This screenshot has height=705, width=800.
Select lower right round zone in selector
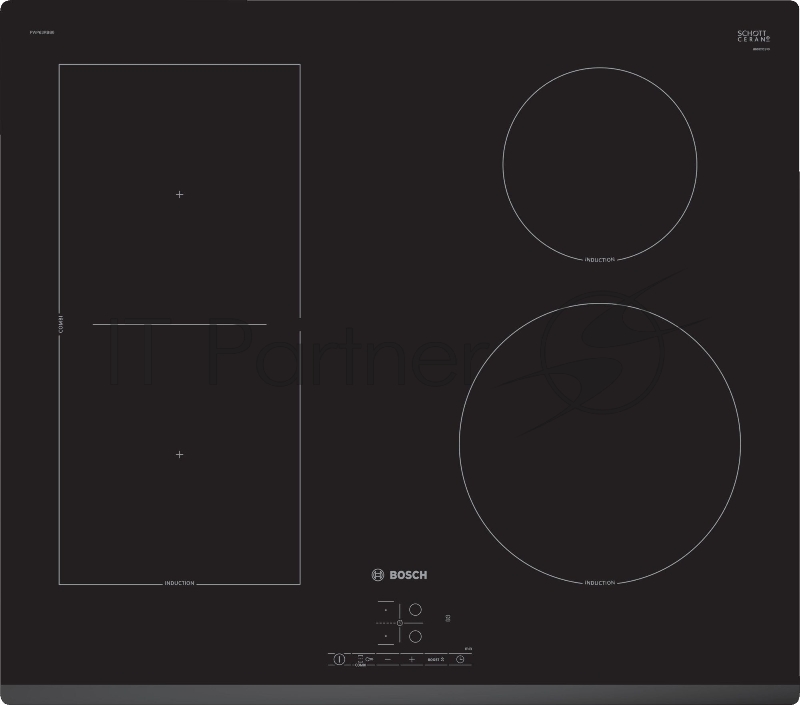pos(416,635)
